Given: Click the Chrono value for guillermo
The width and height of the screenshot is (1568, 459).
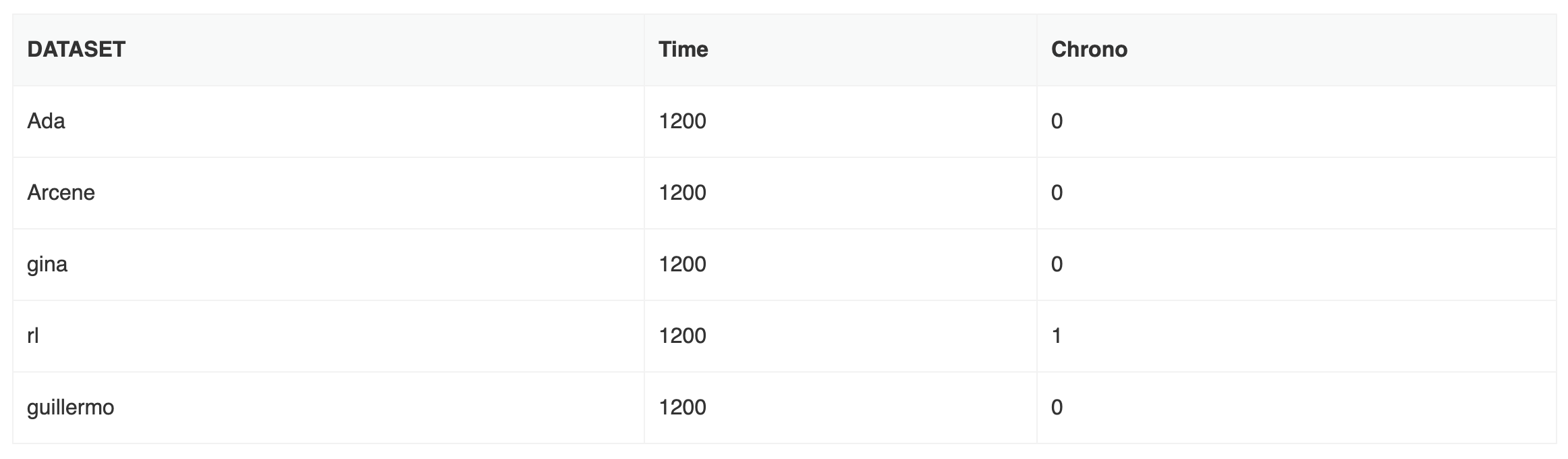Looking at the screenshot, I should point(1057,407).
